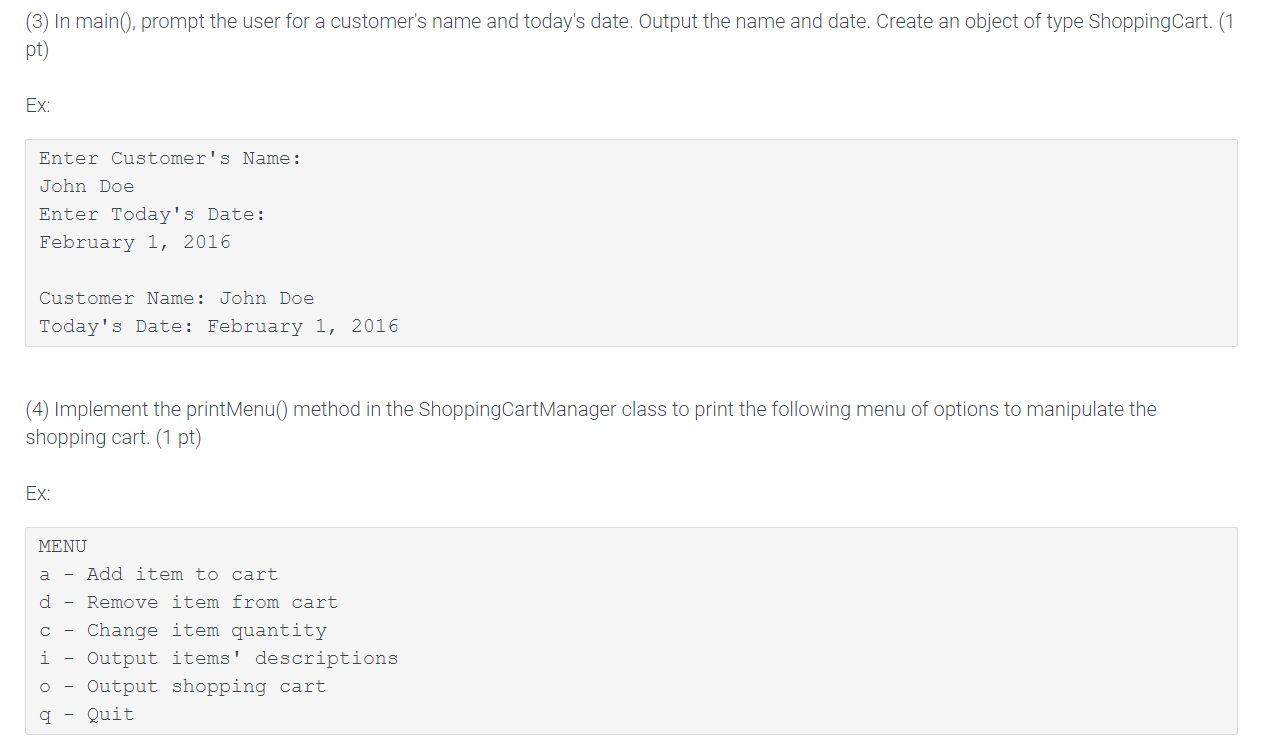
Task: Click the "Enter Customer's Name:" prompt line
Action: coord(170,158)
